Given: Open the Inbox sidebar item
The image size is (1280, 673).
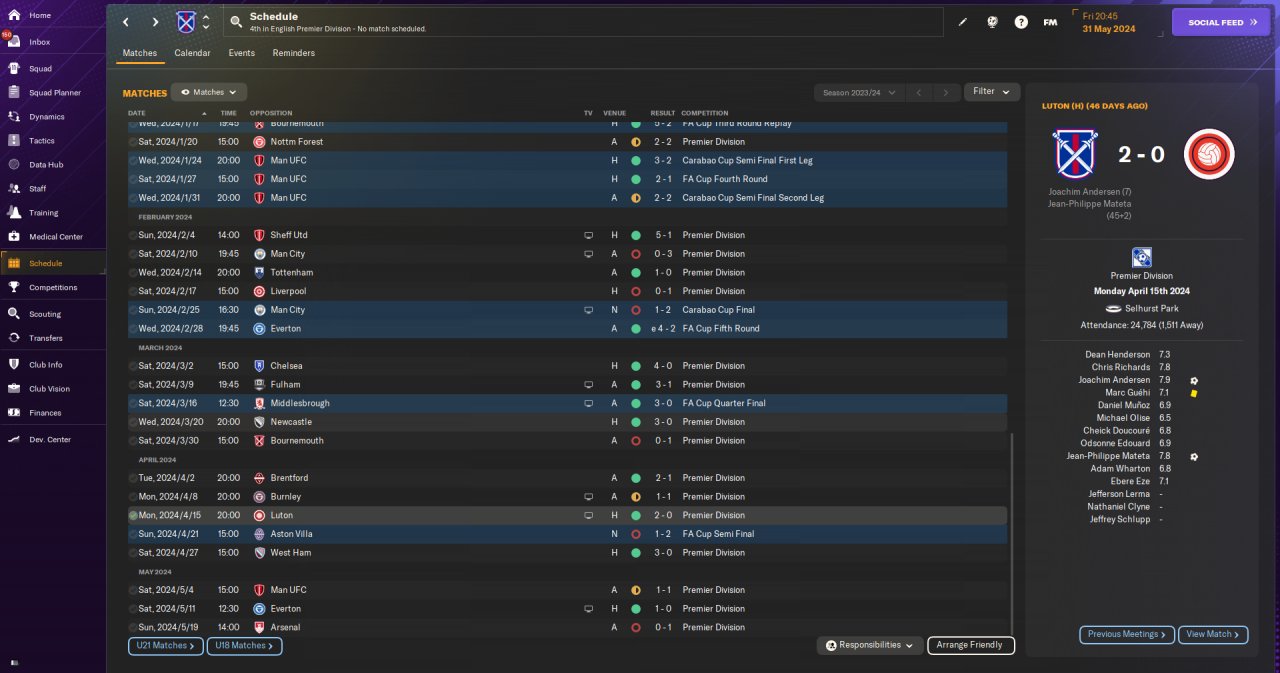Looking at the screenshot, I should (x=40, y=42).
